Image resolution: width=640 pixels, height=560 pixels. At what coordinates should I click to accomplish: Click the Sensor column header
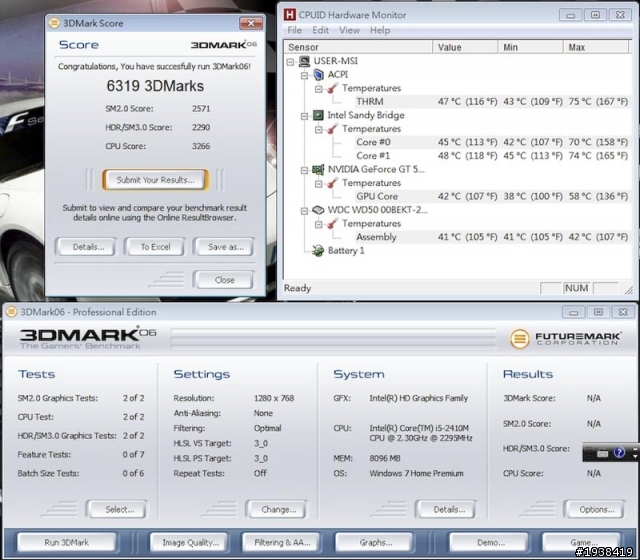[x=358, y=47]
